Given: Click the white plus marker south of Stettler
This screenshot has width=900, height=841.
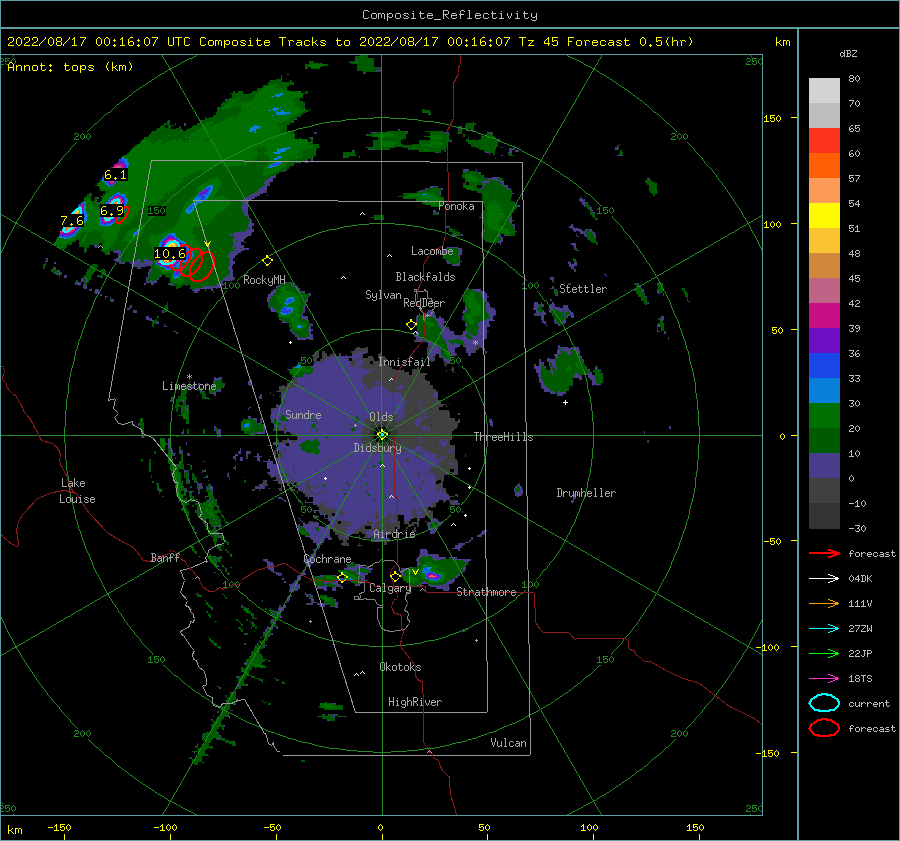Looking at the screenshot, I should coord(565,402).
